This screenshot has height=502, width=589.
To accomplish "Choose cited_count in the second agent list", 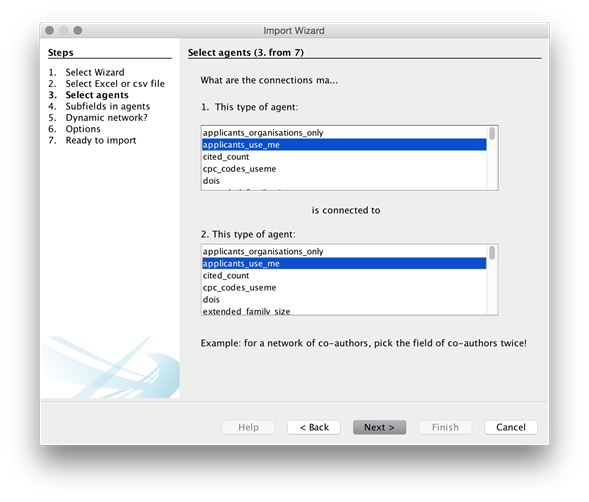I will pos(344,275).
